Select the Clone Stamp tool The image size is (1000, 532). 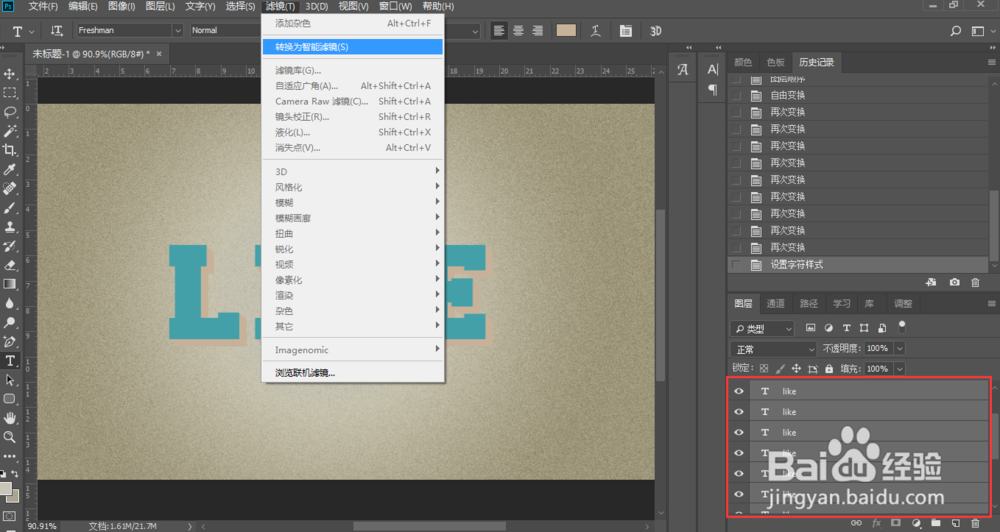point(10,227)
